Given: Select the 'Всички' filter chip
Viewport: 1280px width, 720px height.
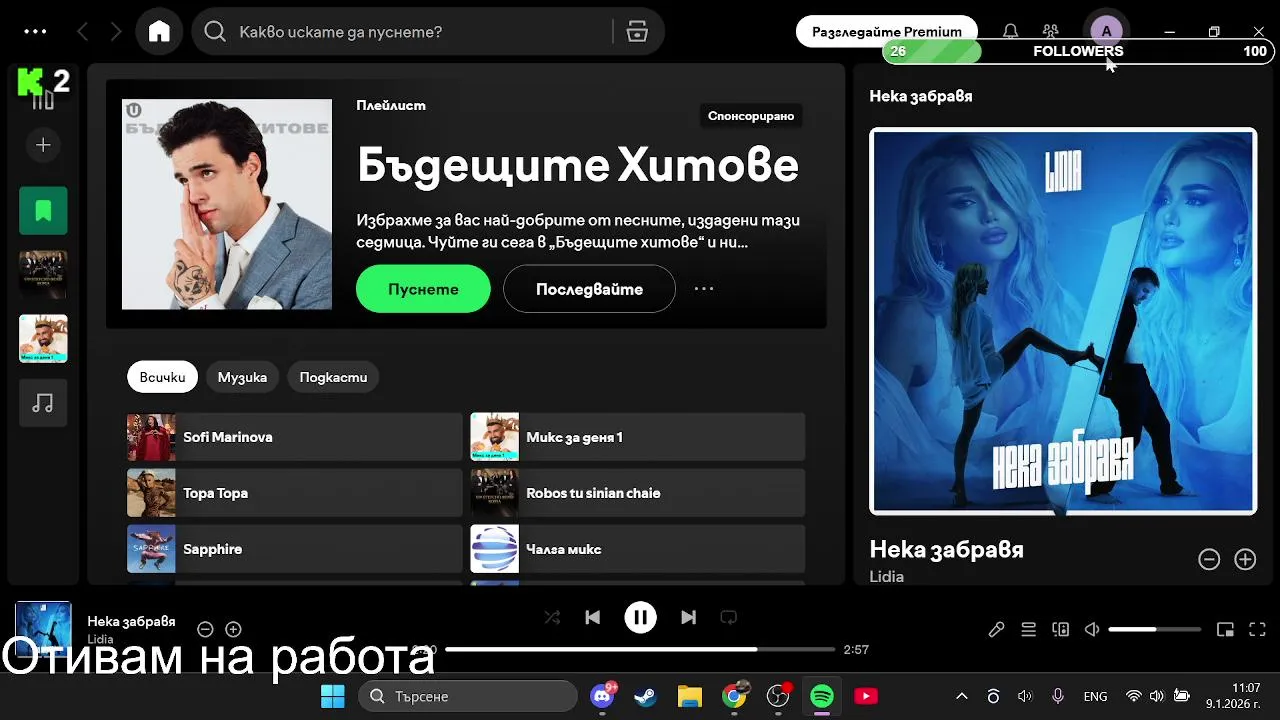Looking at the screenshot, I should coord(162,377).
